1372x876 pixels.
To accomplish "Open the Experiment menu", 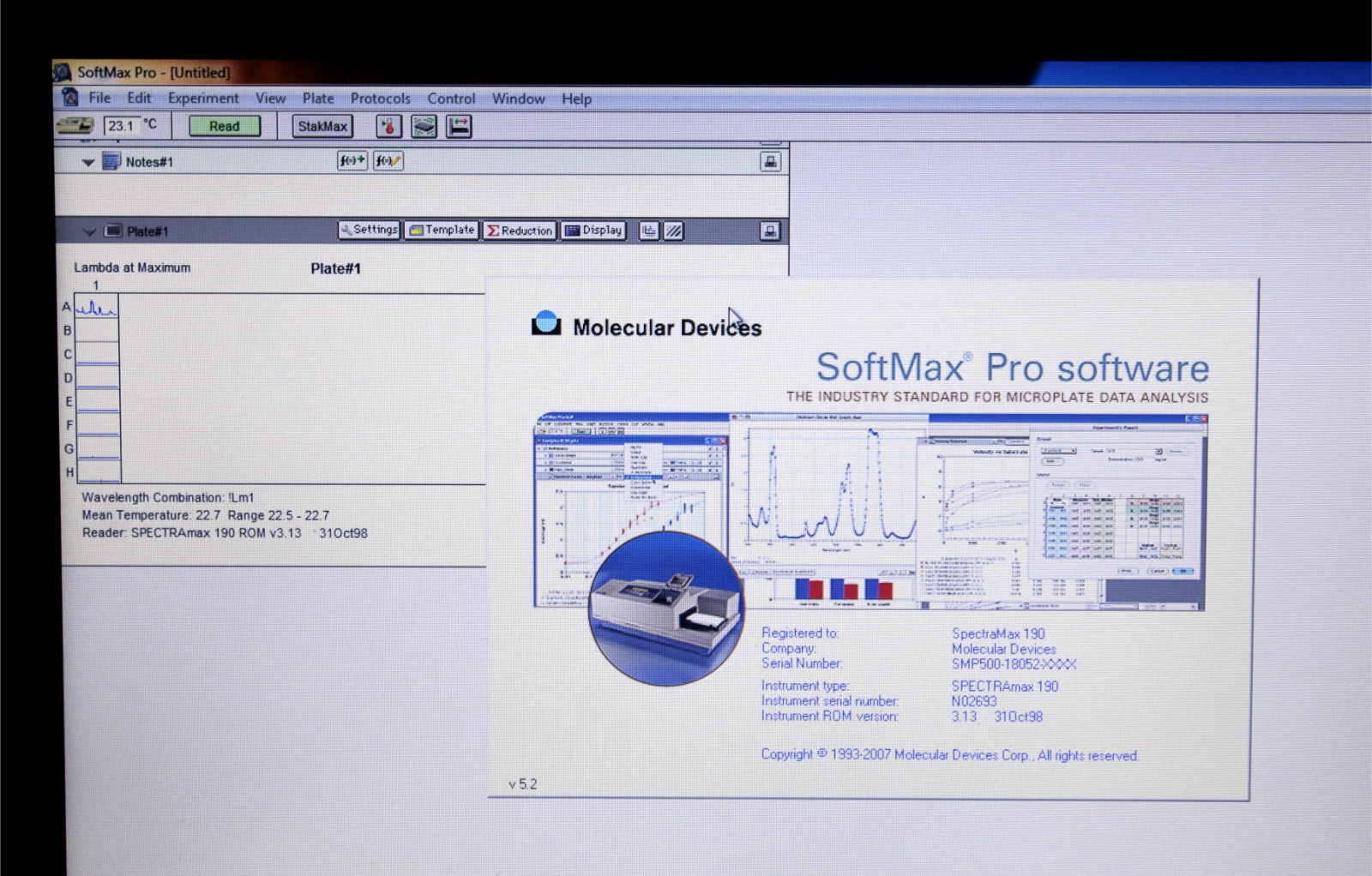I will coord(203,98).
